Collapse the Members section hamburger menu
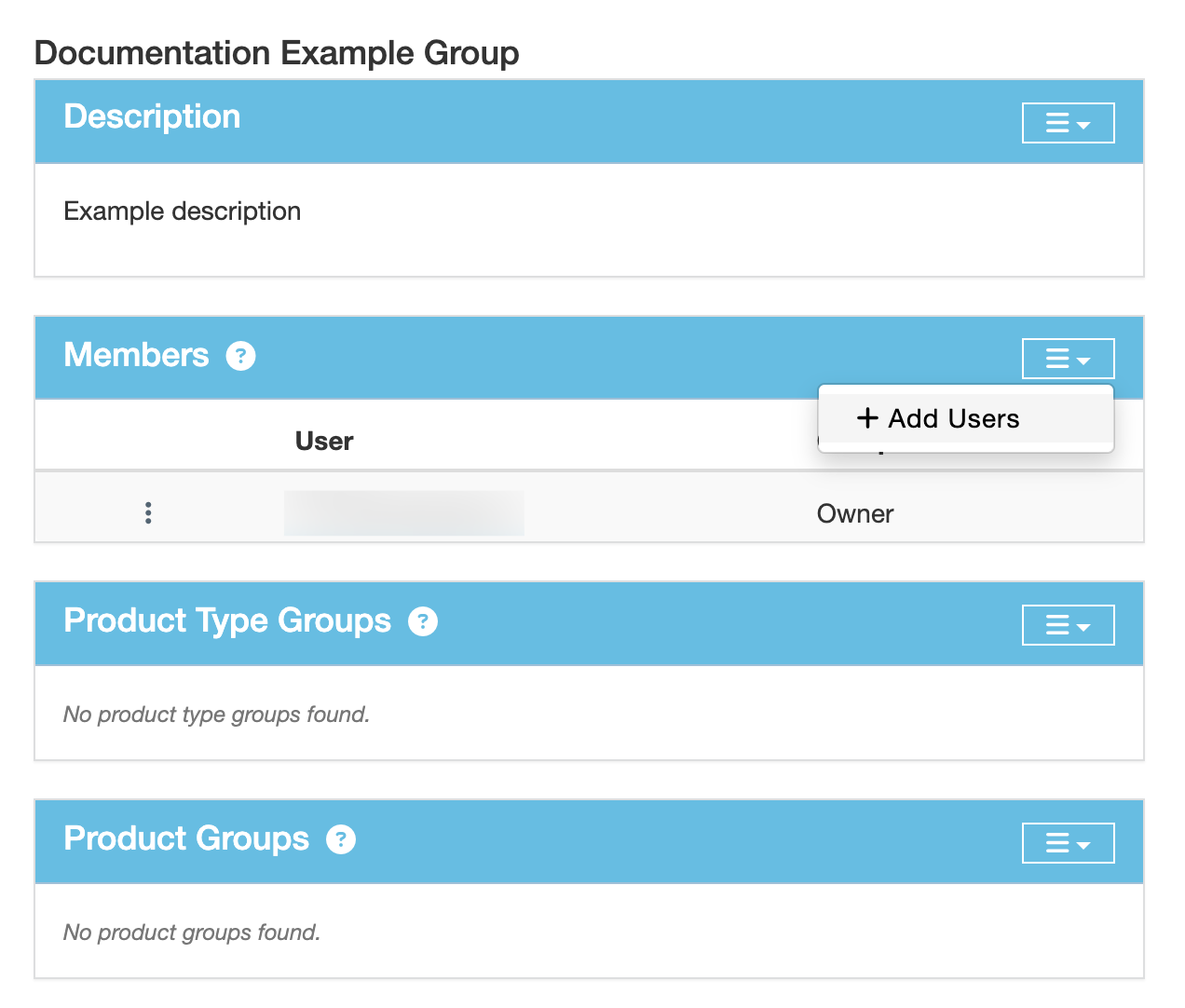 (1068, 359)
